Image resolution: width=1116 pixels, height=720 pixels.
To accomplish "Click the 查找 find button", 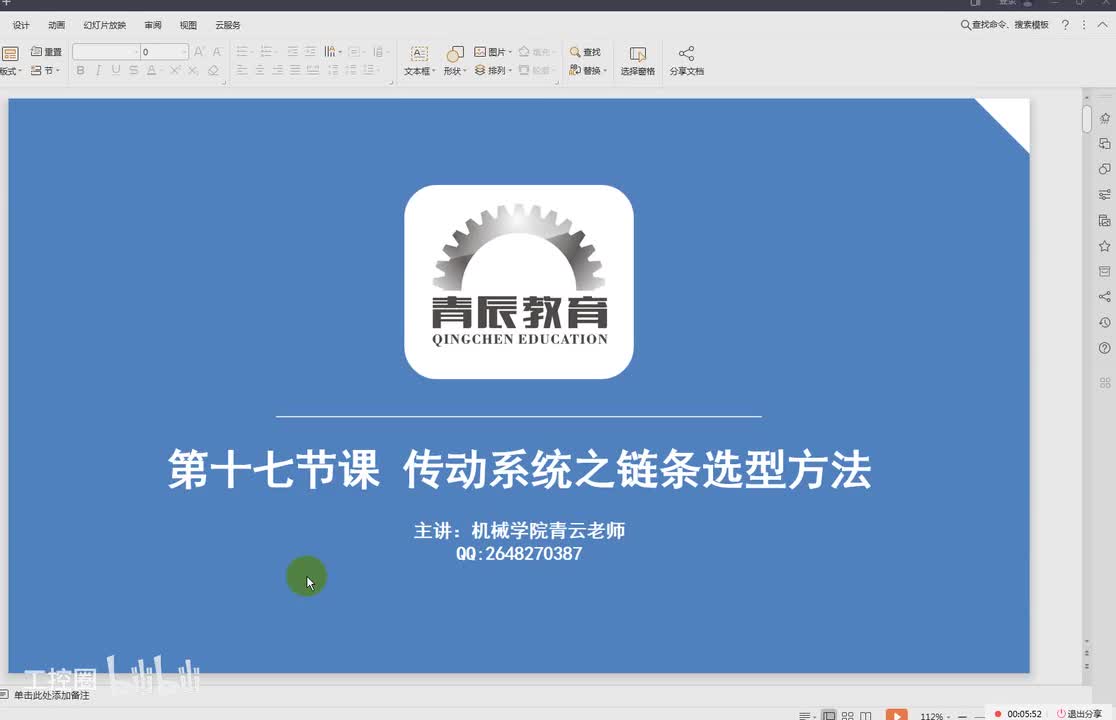I will coord(585,52).
